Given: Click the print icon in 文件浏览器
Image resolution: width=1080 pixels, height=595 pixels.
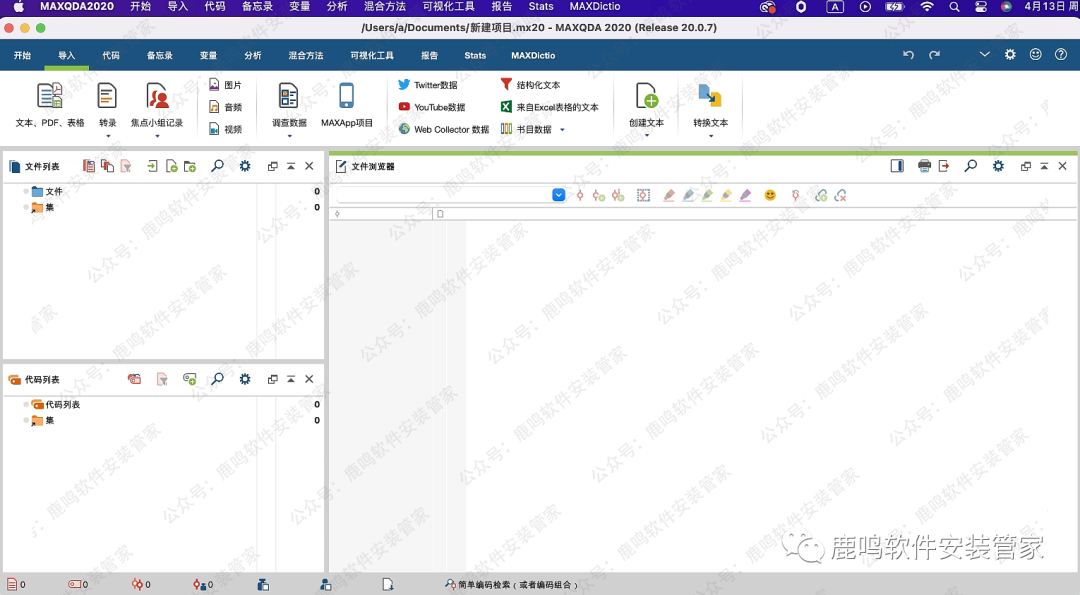Looking at the screenshot, I should point(924,166).
